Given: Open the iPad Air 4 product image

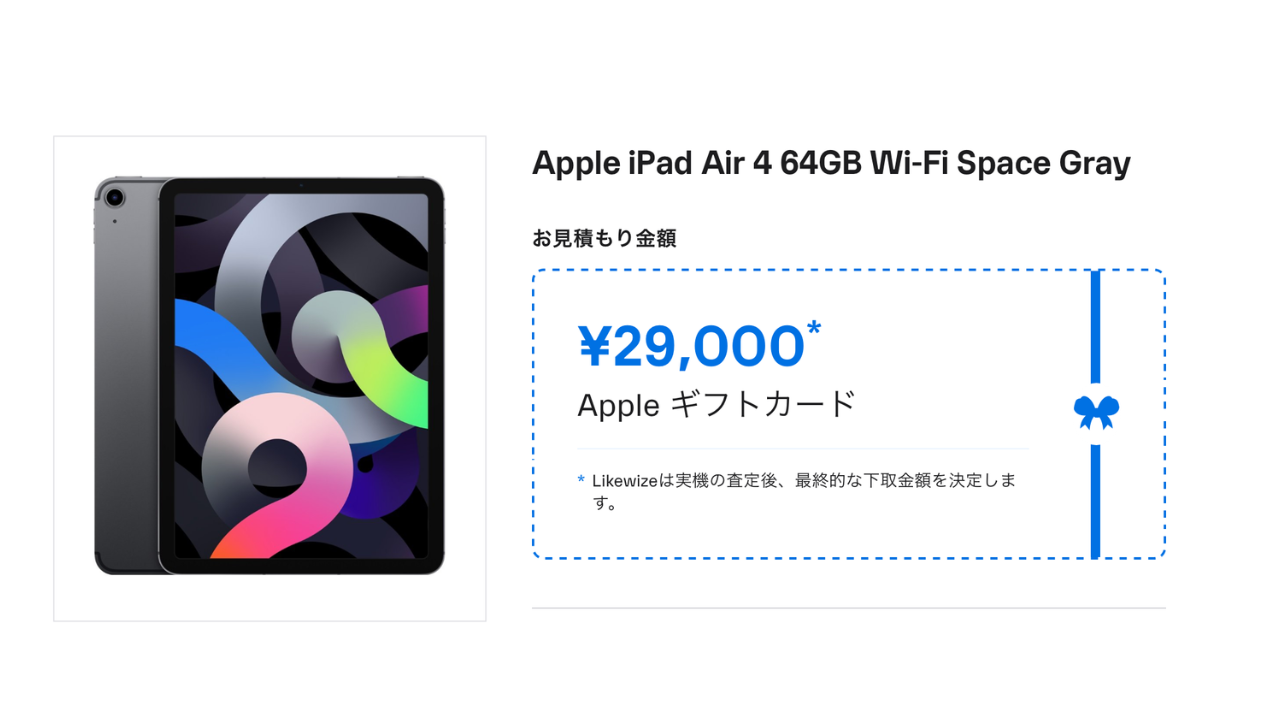Looking at the screenshot, I should (x=270, y=378).
